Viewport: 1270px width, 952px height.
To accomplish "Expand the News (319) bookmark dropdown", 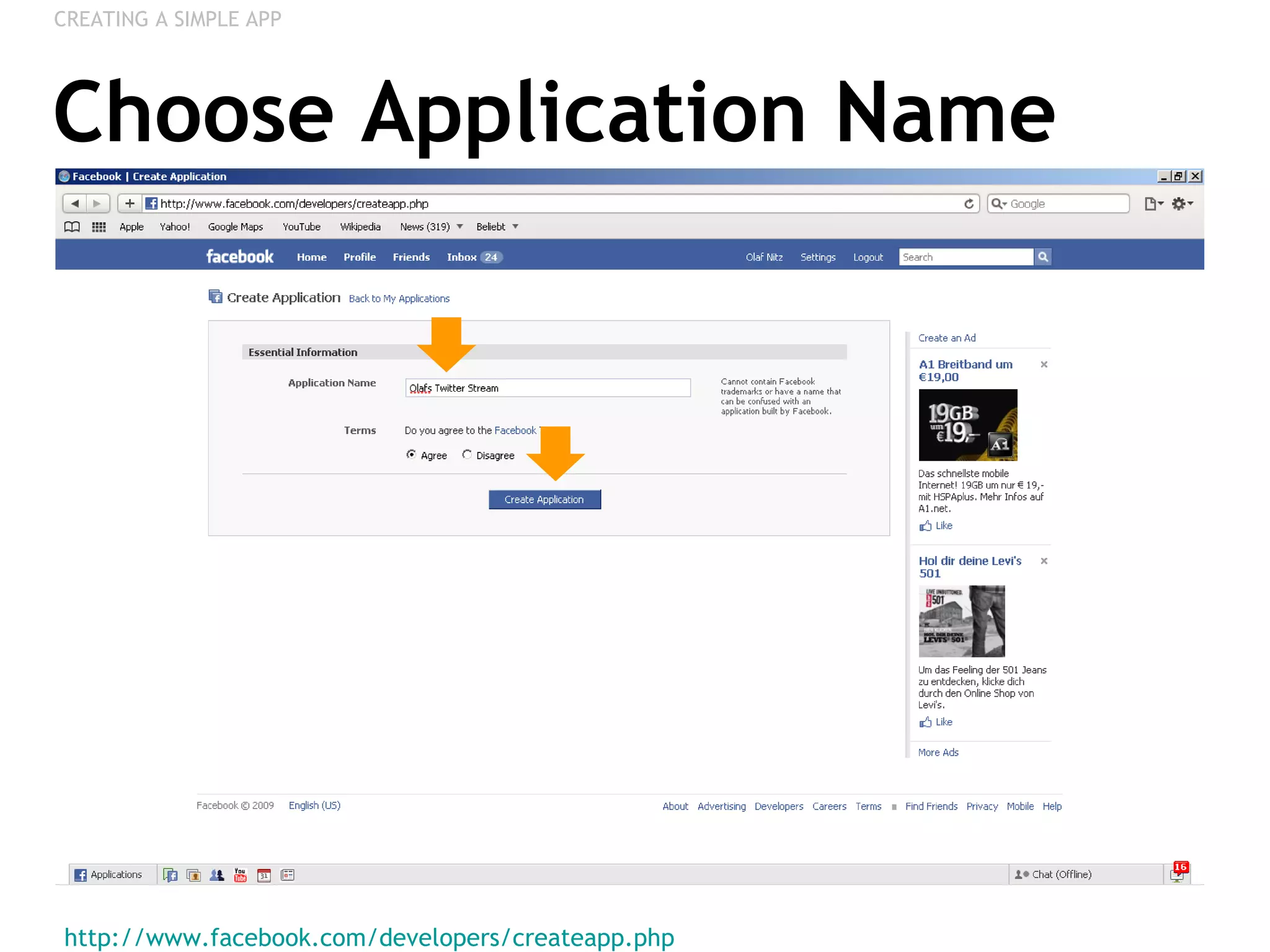I will [460, 227].
